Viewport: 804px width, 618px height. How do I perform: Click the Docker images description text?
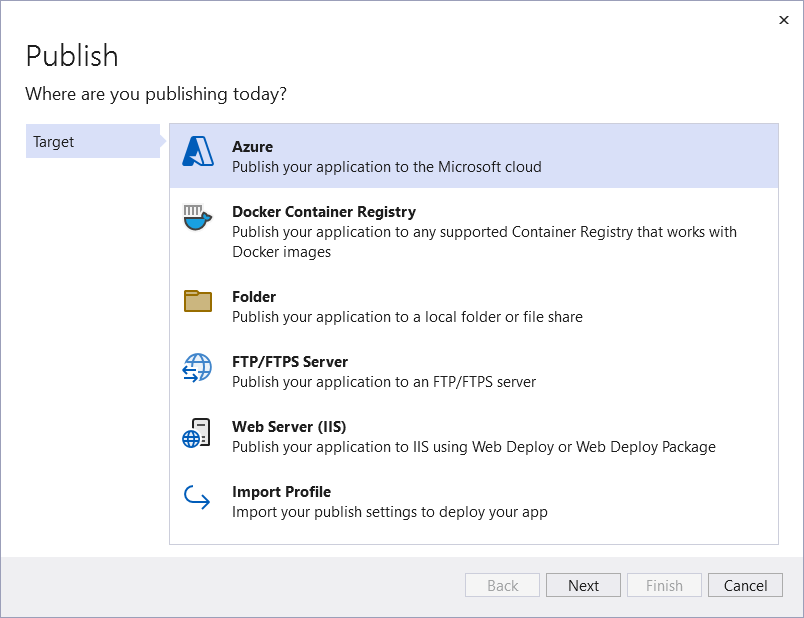[484, 242]
